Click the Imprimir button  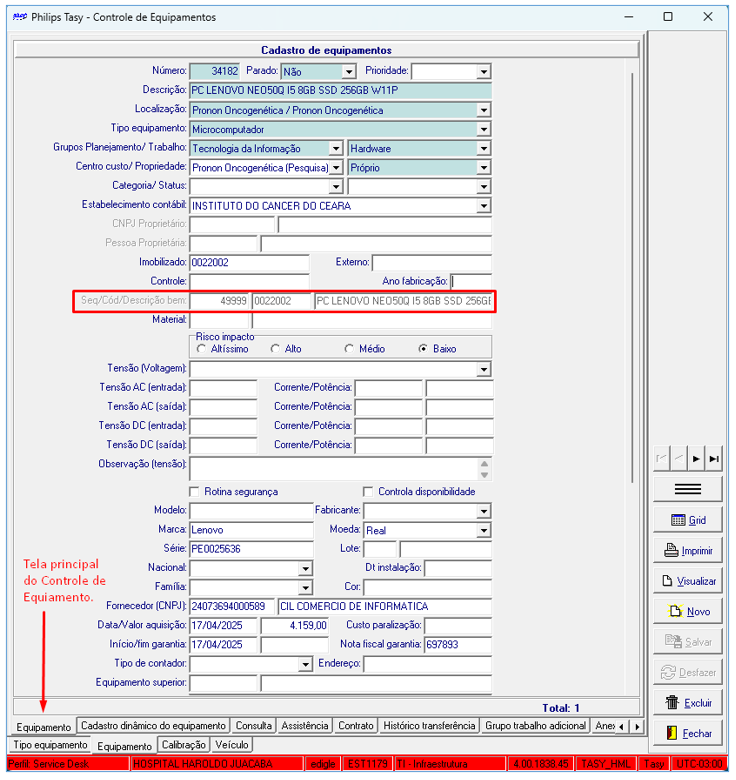688,551
